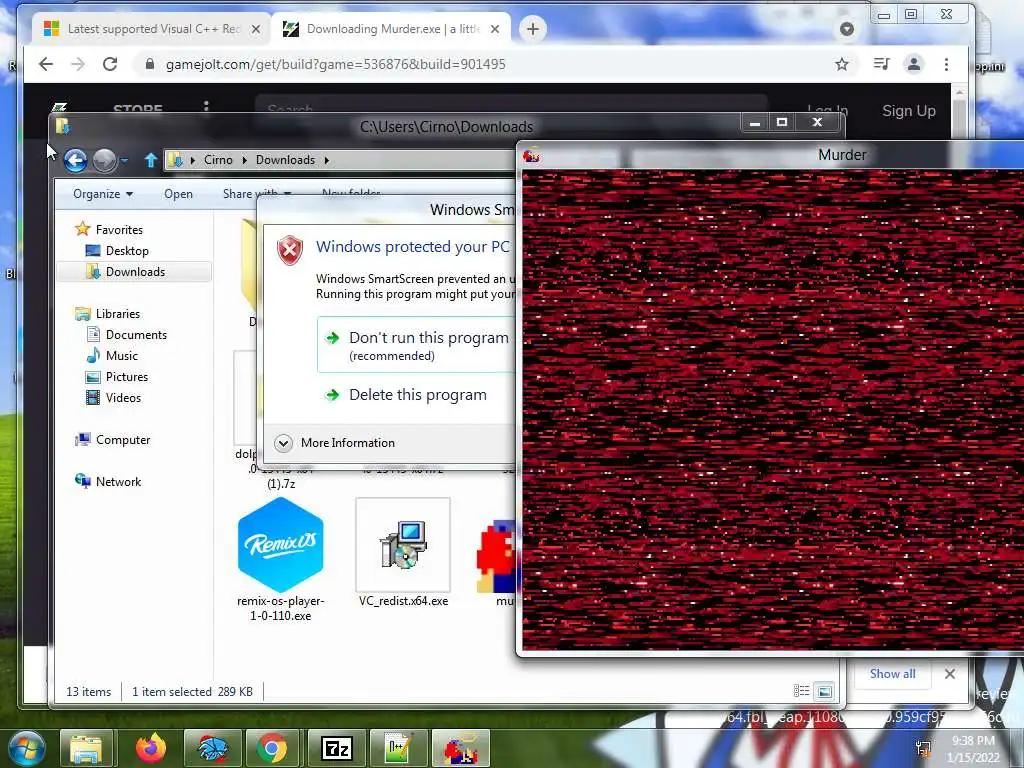
Task: Click the Chrome address bar URL
Action: point(335,64)
